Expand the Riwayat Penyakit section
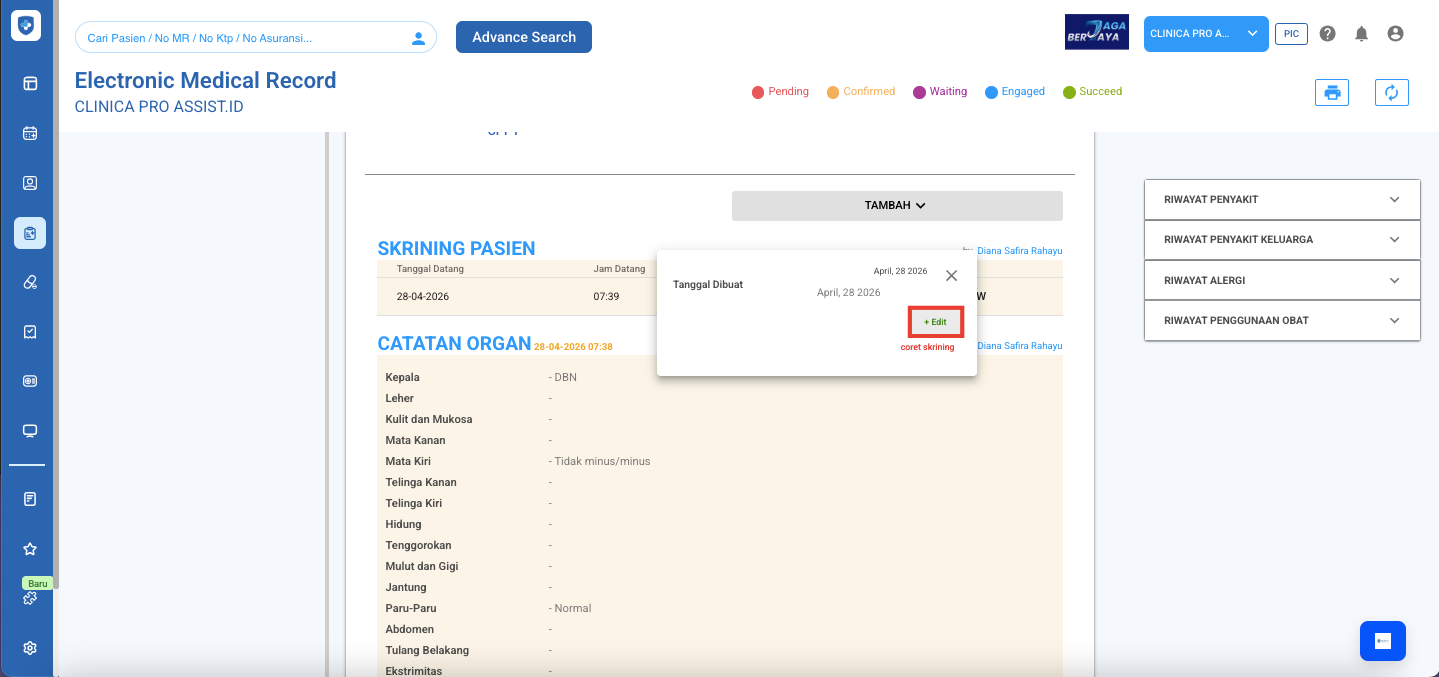 tap(1281, 199)
